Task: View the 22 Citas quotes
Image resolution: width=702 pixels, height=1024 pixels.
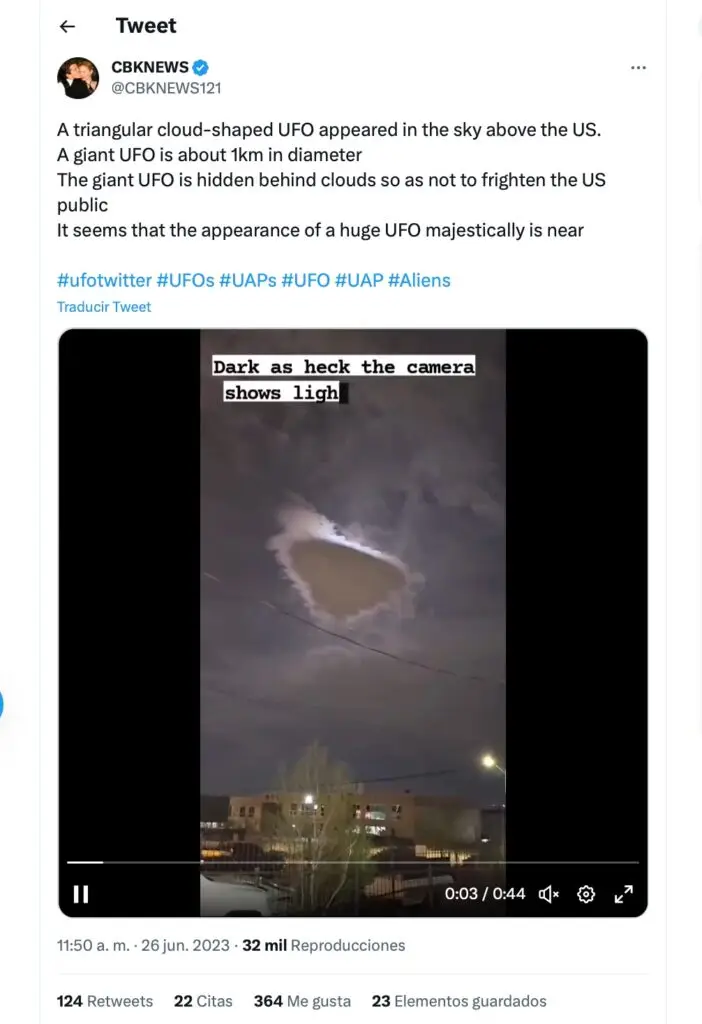Action: coord(203,1001)
